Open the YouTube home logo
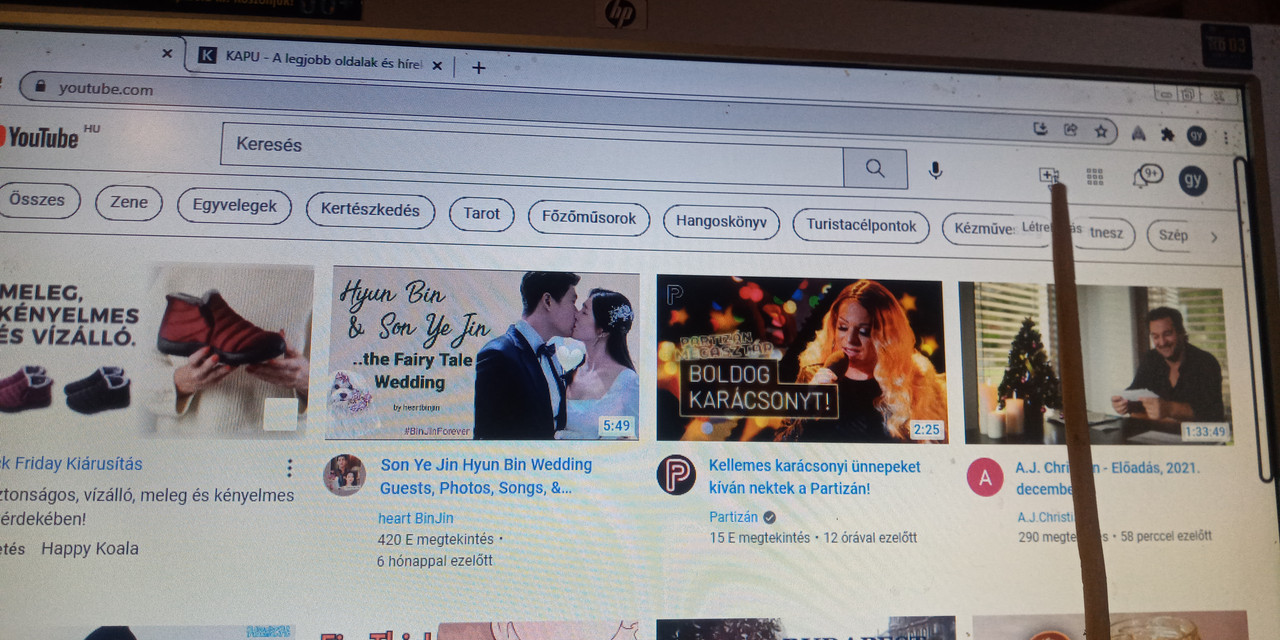This screenshot has width=1280, height=640. [40, 137]
